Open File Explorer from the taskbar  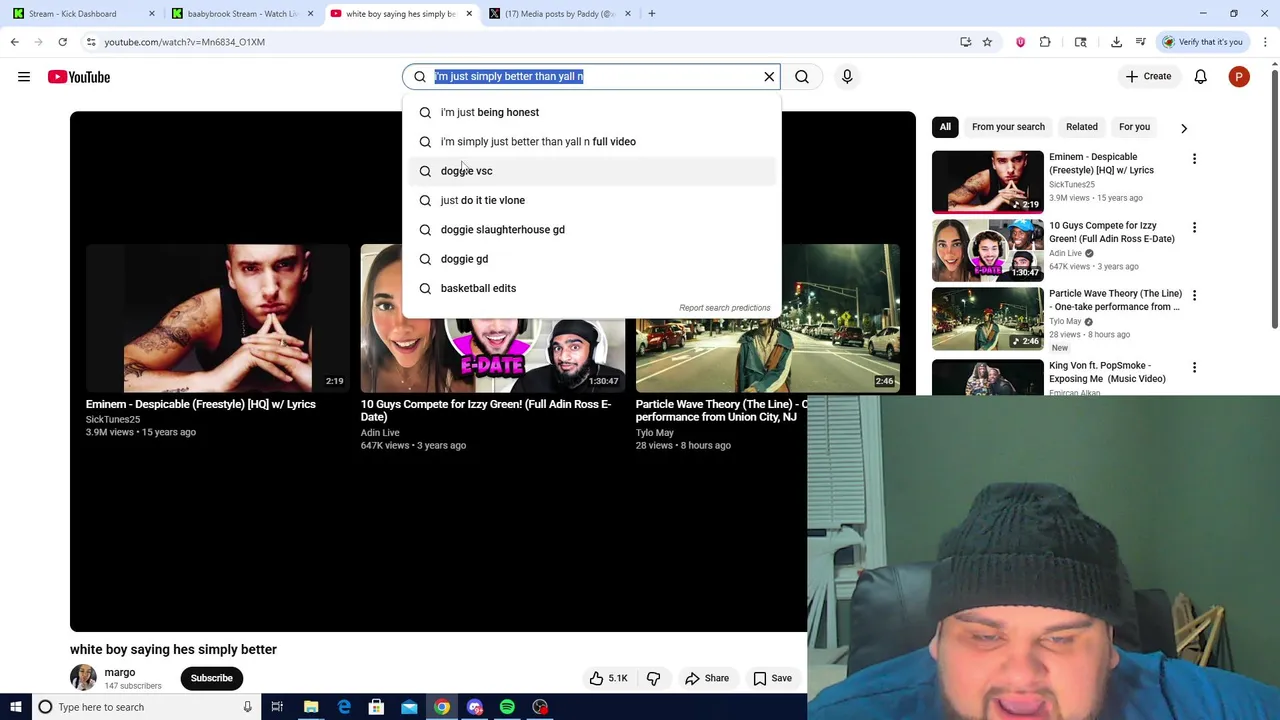[x=311, y=707]
